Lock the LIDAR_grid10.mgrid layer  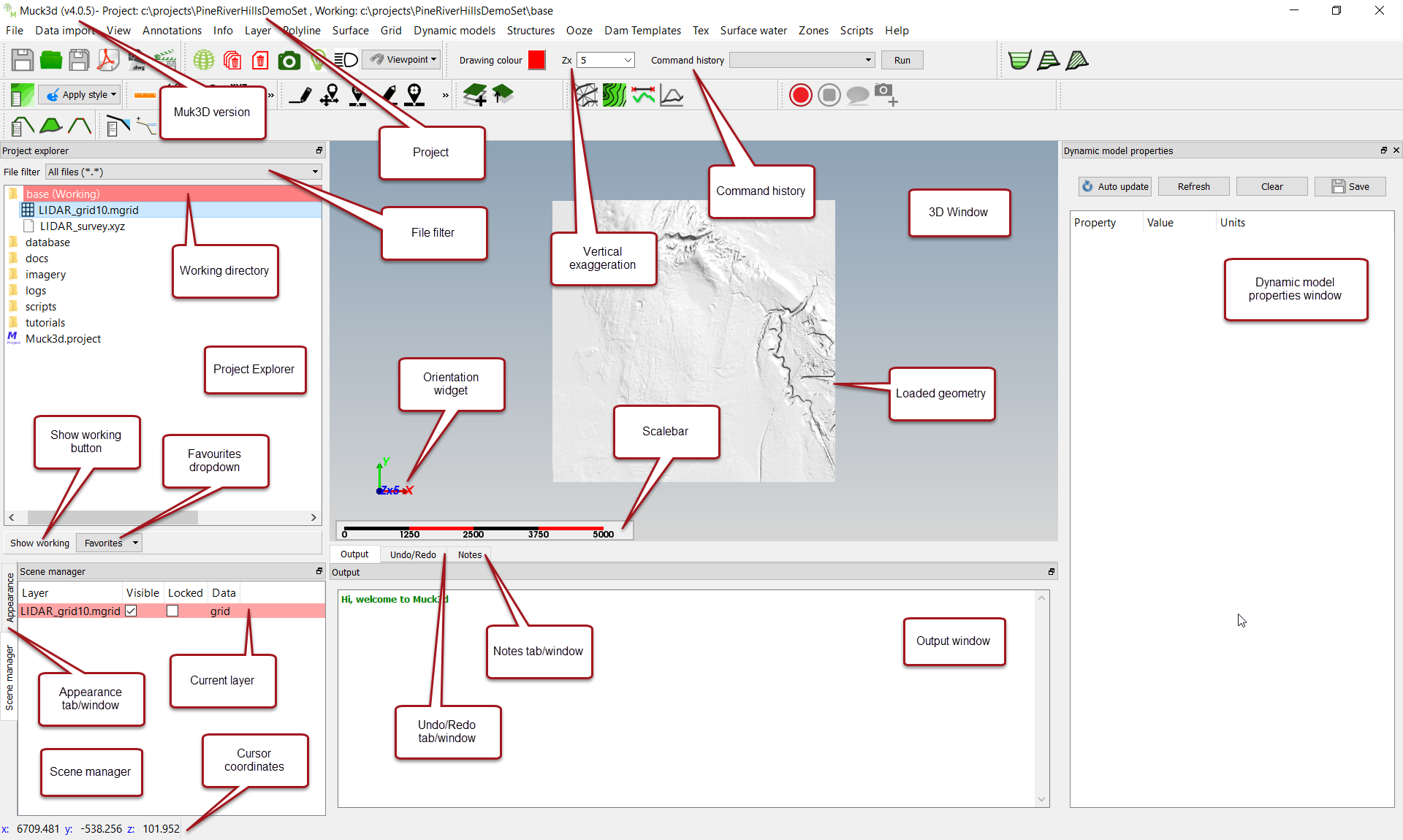tap(172, 611)
